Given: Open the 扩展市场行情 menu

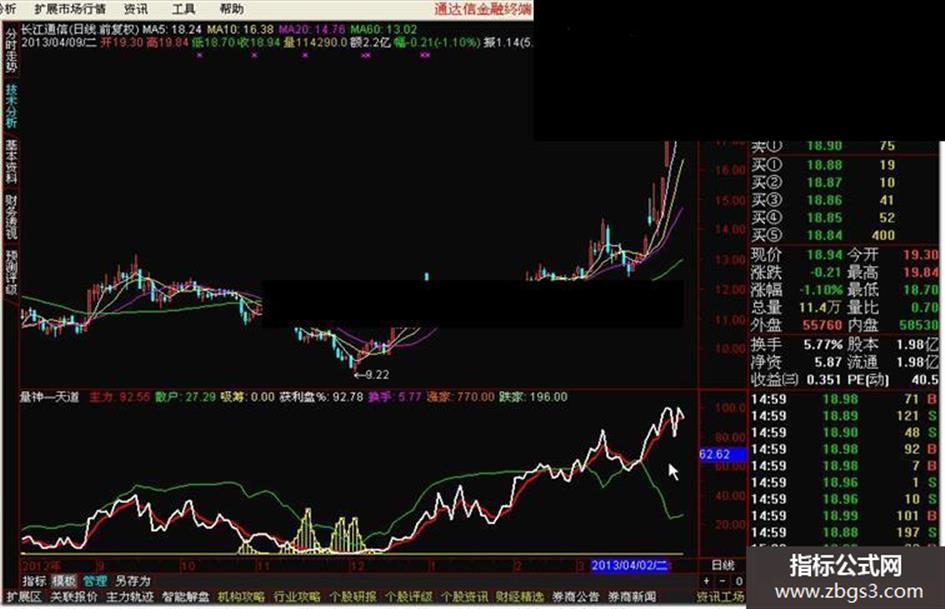Looking at the screenshot, I should point(70,9).
